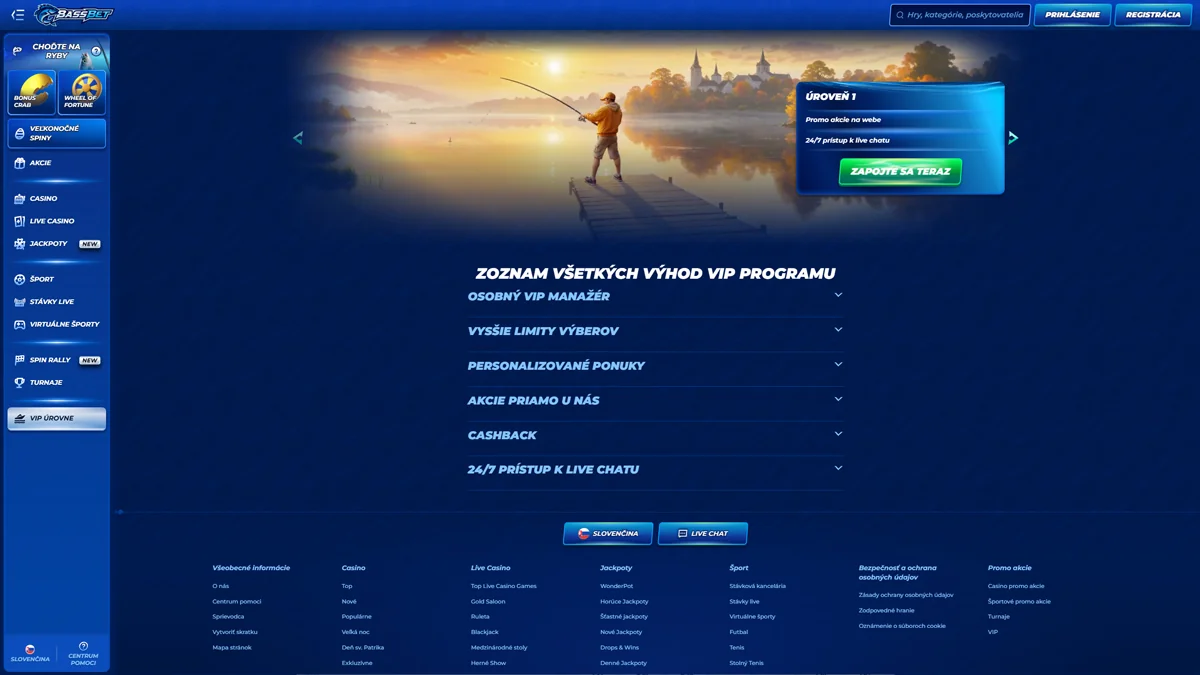1200x675 pixels.
Task: Click the Live Casino sidebar icon
Action: pyautogui.click(x=19, y=221)
